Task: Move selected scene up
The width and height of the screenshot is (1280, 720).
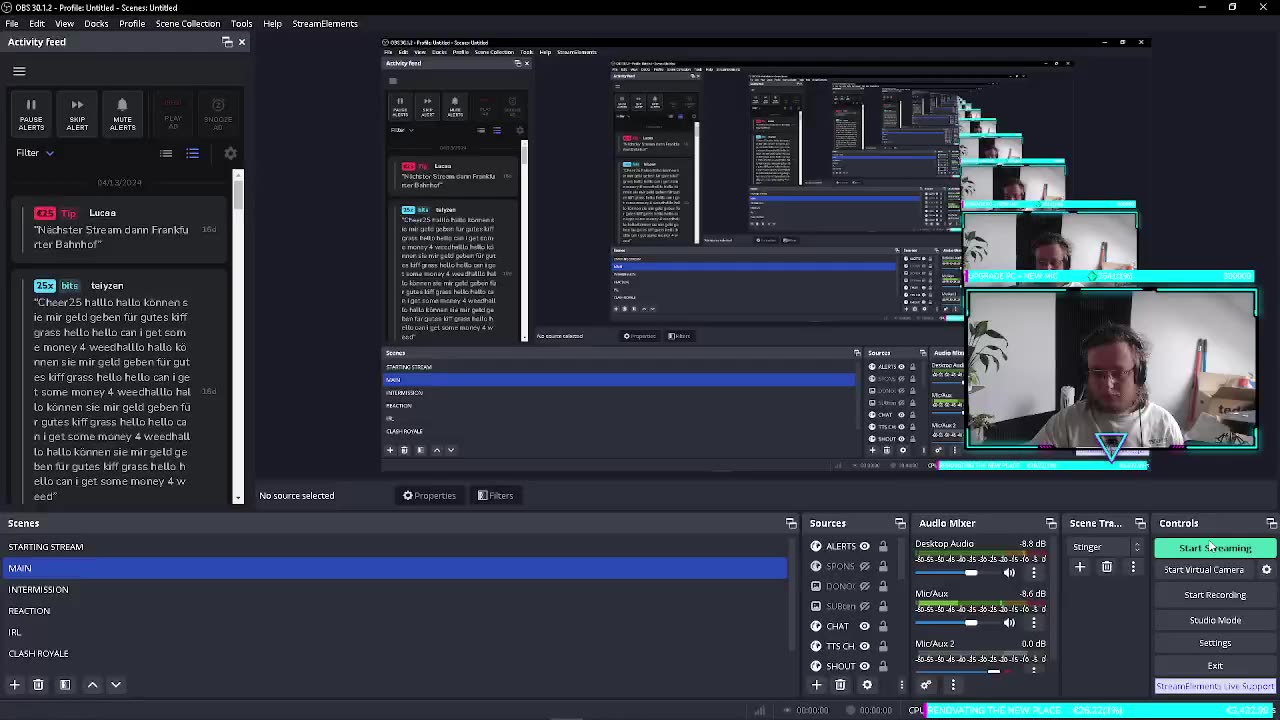Action: 92,685
